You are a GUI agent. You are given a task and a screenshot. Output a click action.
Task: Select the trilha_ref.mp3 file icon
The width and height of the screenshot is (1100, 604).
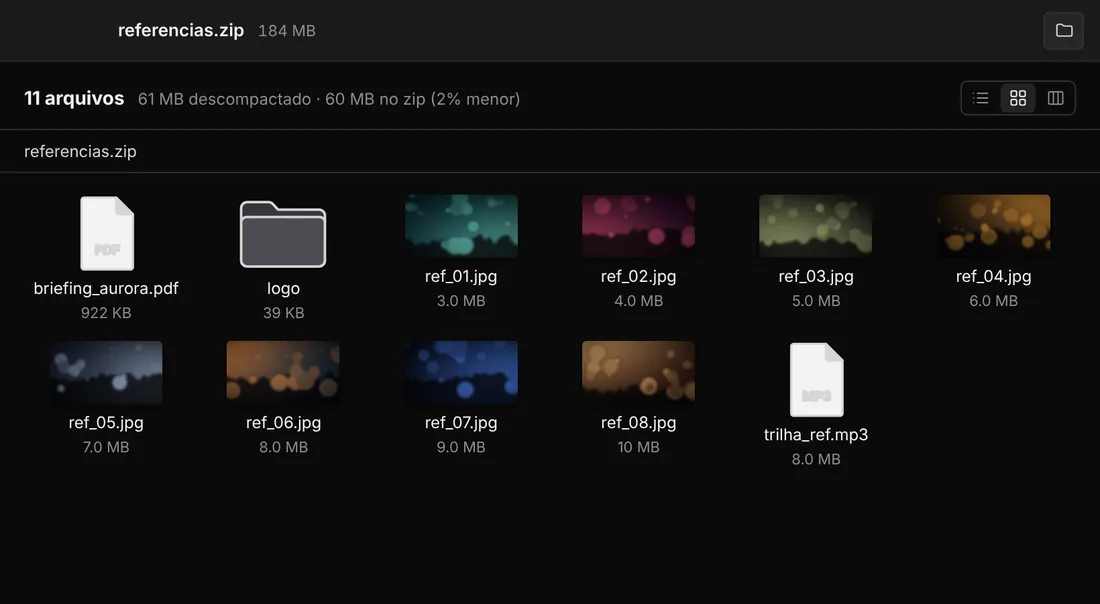click(x=816, y=380)
